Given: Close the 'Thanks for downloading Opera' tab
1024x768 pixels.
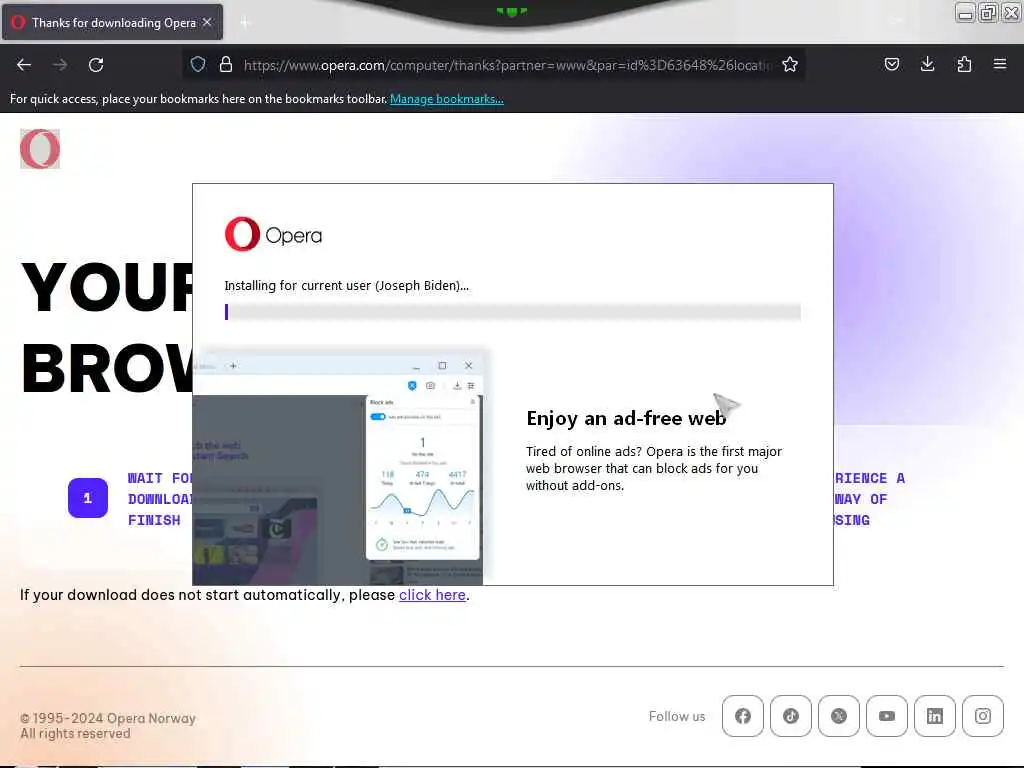Looking at the screenshot, I should click(207, 22).
